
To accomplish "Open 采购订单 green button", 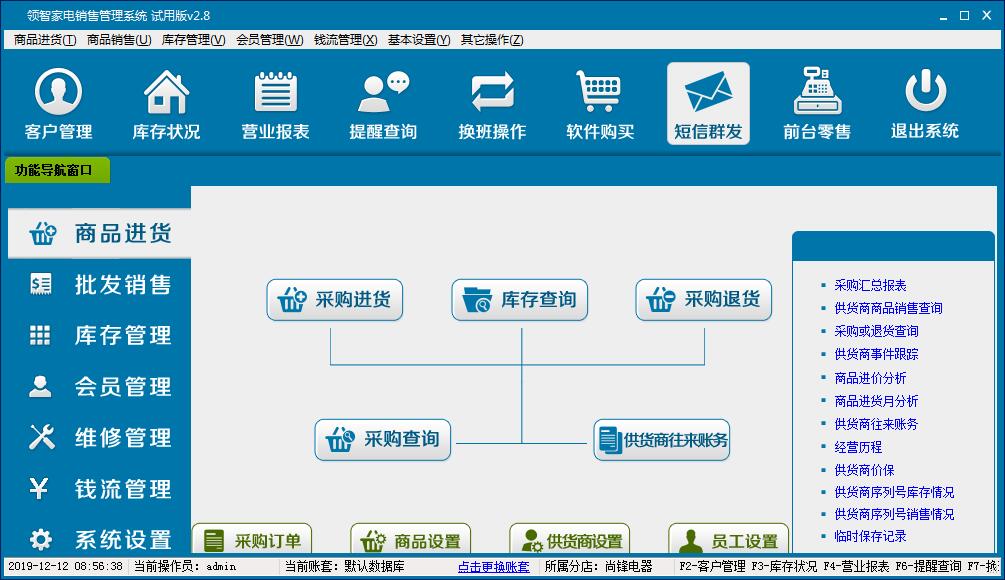I will 252,540.
